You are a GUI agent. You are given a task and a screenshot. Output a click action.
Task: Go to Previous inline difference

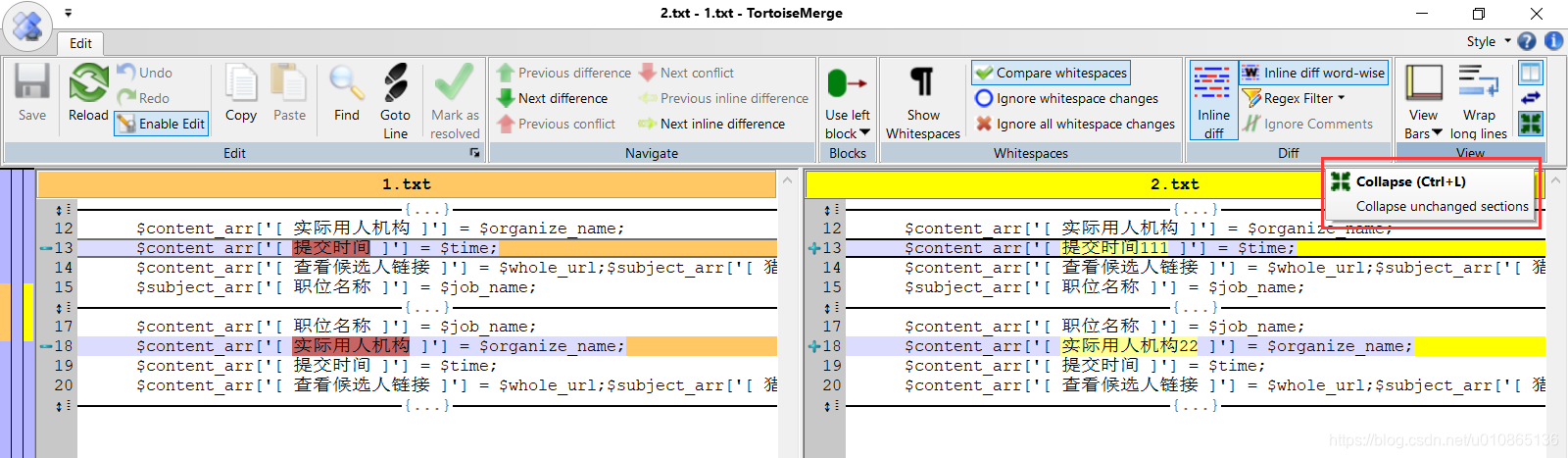(x=723, y=98)
